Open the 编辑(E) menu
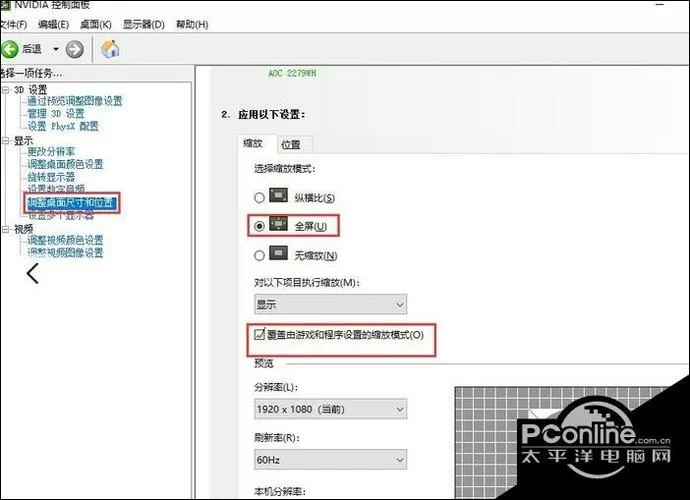Viewport: 690px width, 500px height. point(53,25)
